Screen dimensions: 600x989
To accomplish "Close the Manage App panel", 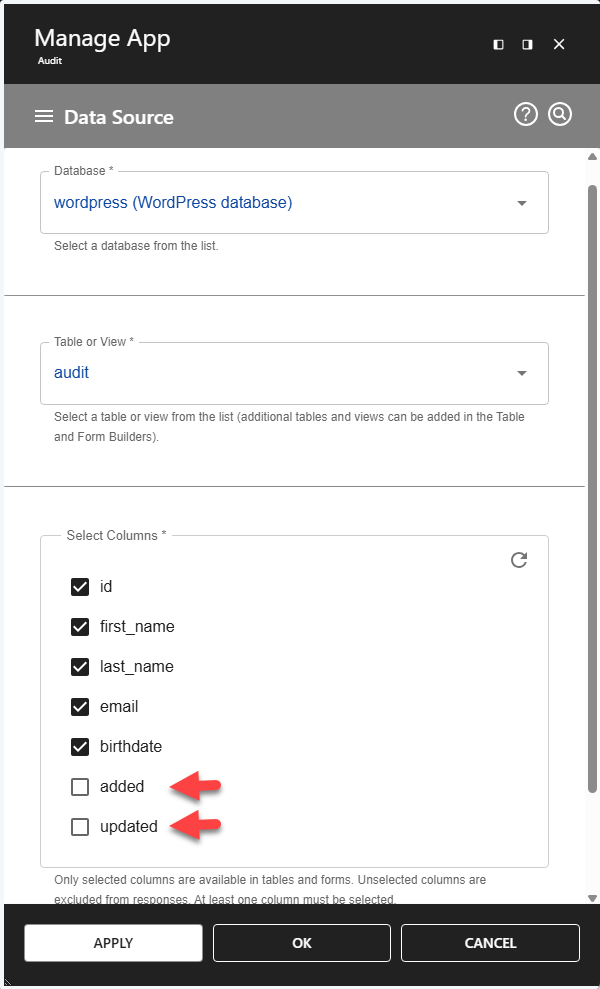I will click(559, 44).
